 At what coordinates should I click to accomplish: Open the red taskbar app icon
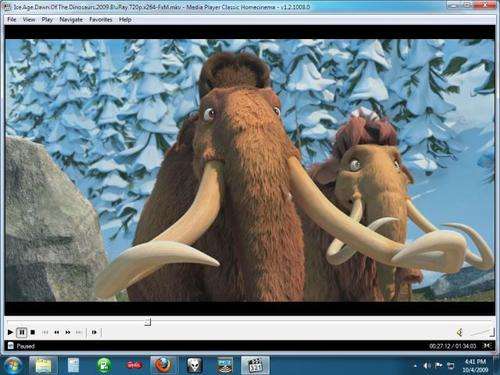pos(134,365)
